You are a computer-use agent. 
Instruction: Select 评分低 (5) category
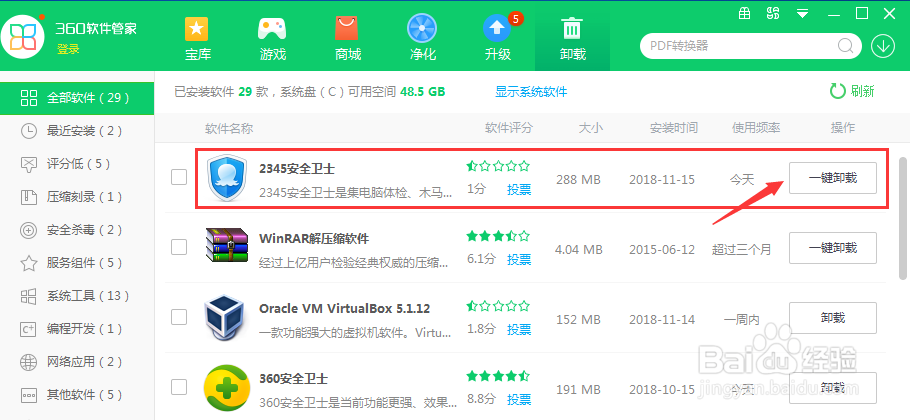(77, 164)
